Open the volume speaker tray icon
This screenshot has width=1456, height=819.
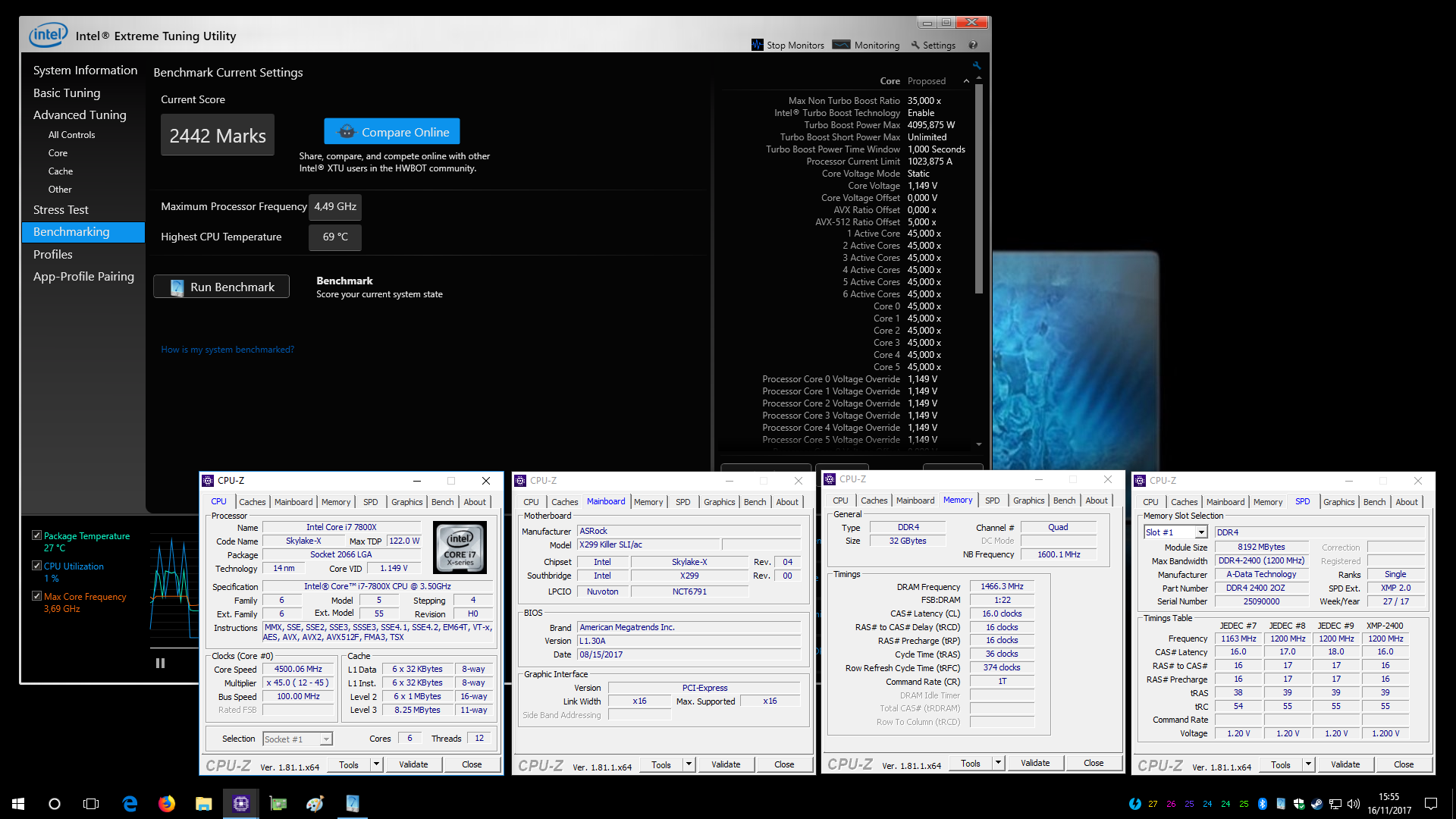(1354, 804)
